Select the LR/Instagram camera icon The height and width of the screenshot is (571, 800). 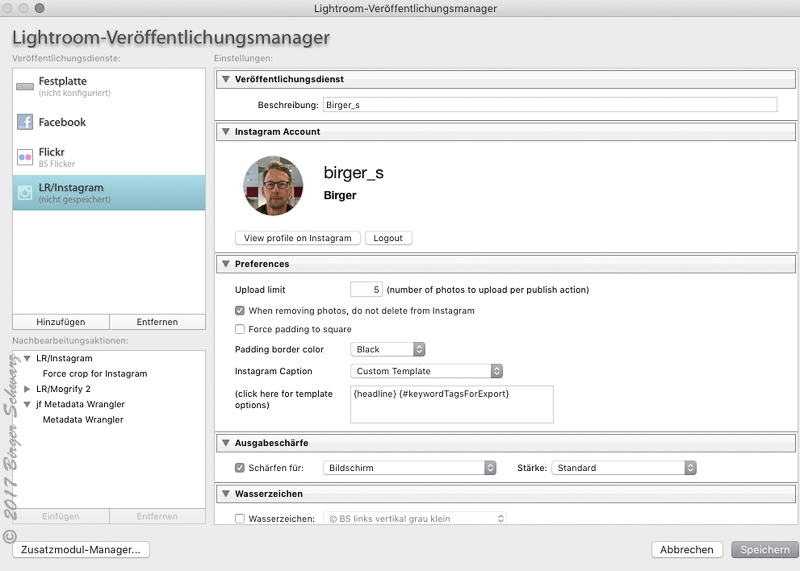25,192
